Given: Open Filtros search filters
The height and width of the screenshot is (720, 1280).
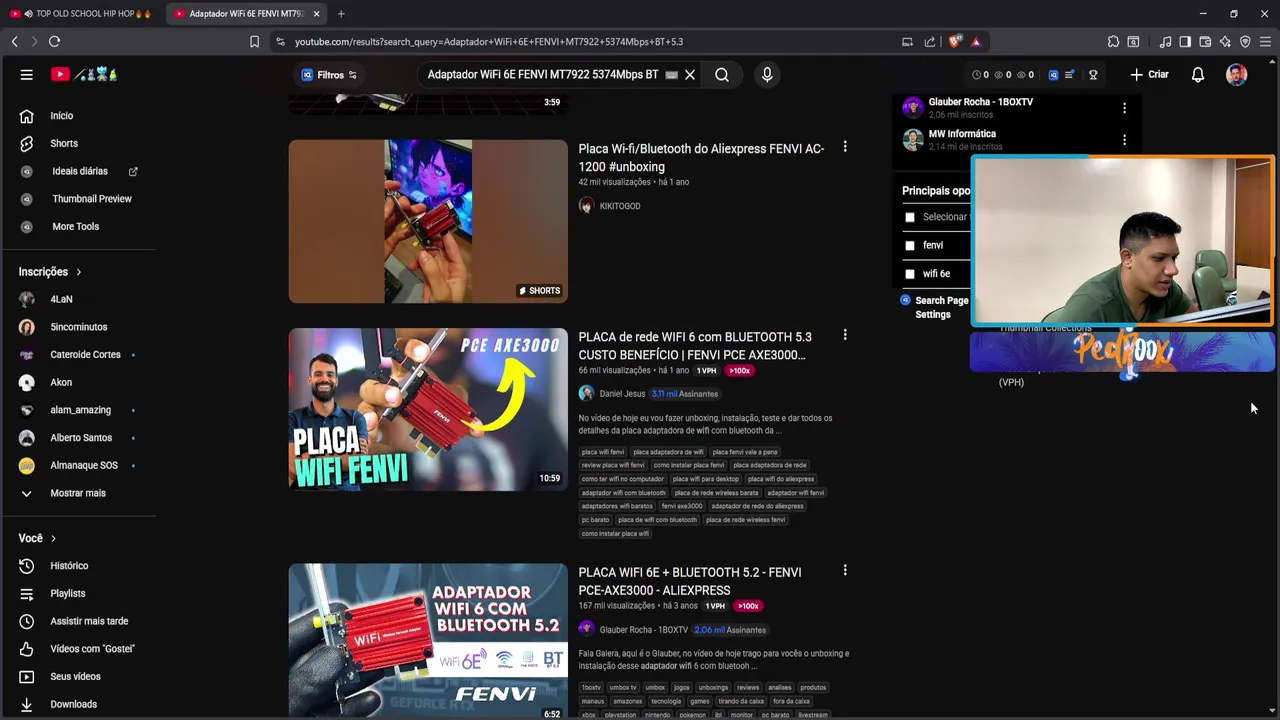Looking at the screenshot, I should coord(329,75).
